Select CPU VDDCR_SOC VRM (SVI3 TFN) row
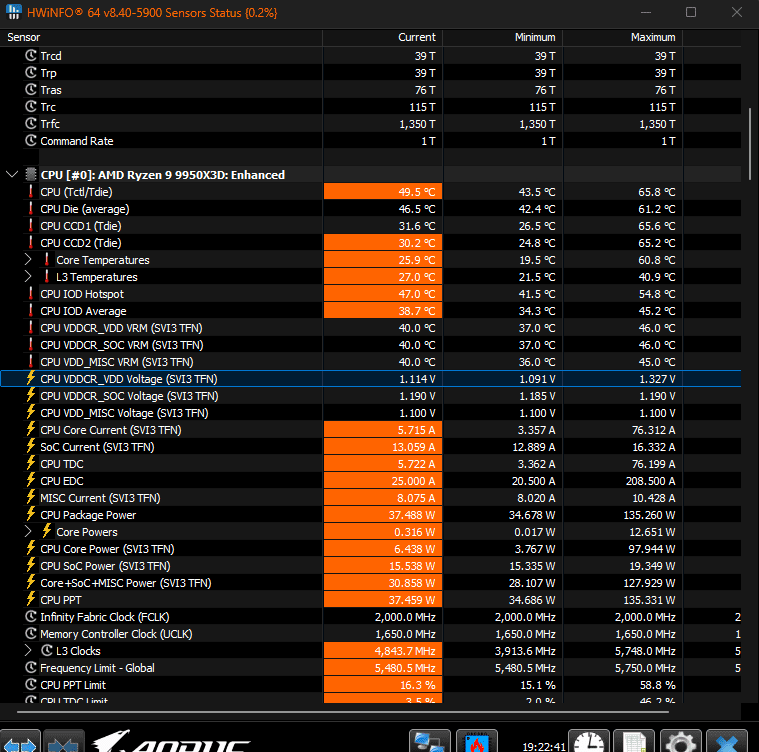Viewport: 759px width, 752px height. pyautogui.click(x=371, y=345)
